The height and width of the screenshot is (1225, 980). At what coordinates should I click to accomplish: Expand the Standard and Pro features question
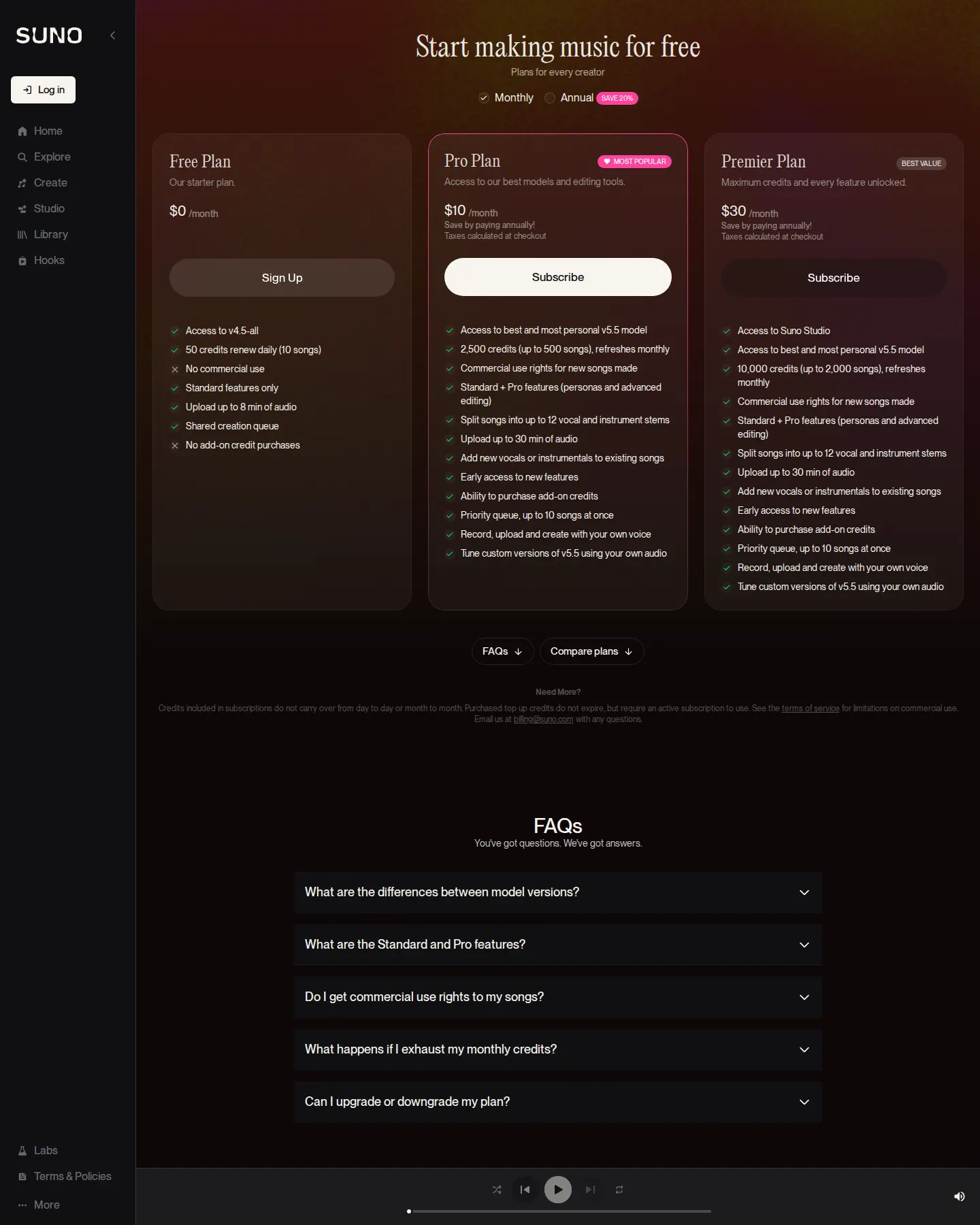click(558, 945)
